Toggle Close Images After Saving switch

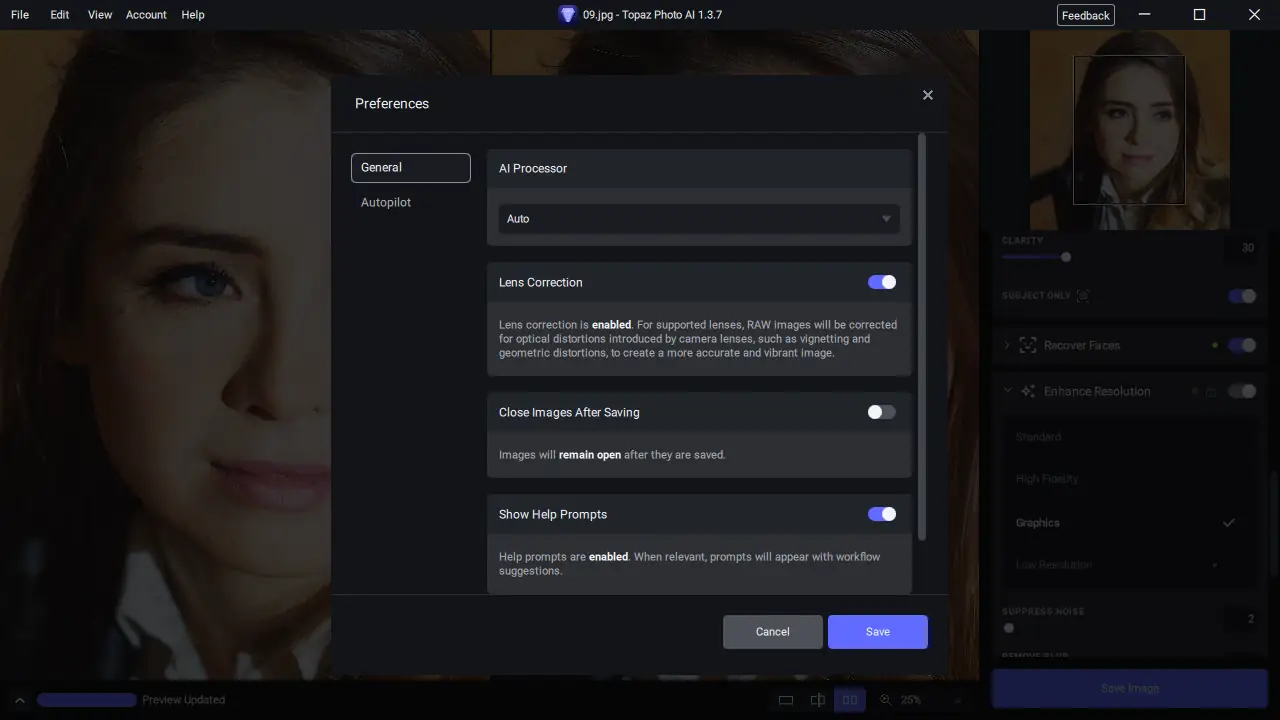point(882,412)
